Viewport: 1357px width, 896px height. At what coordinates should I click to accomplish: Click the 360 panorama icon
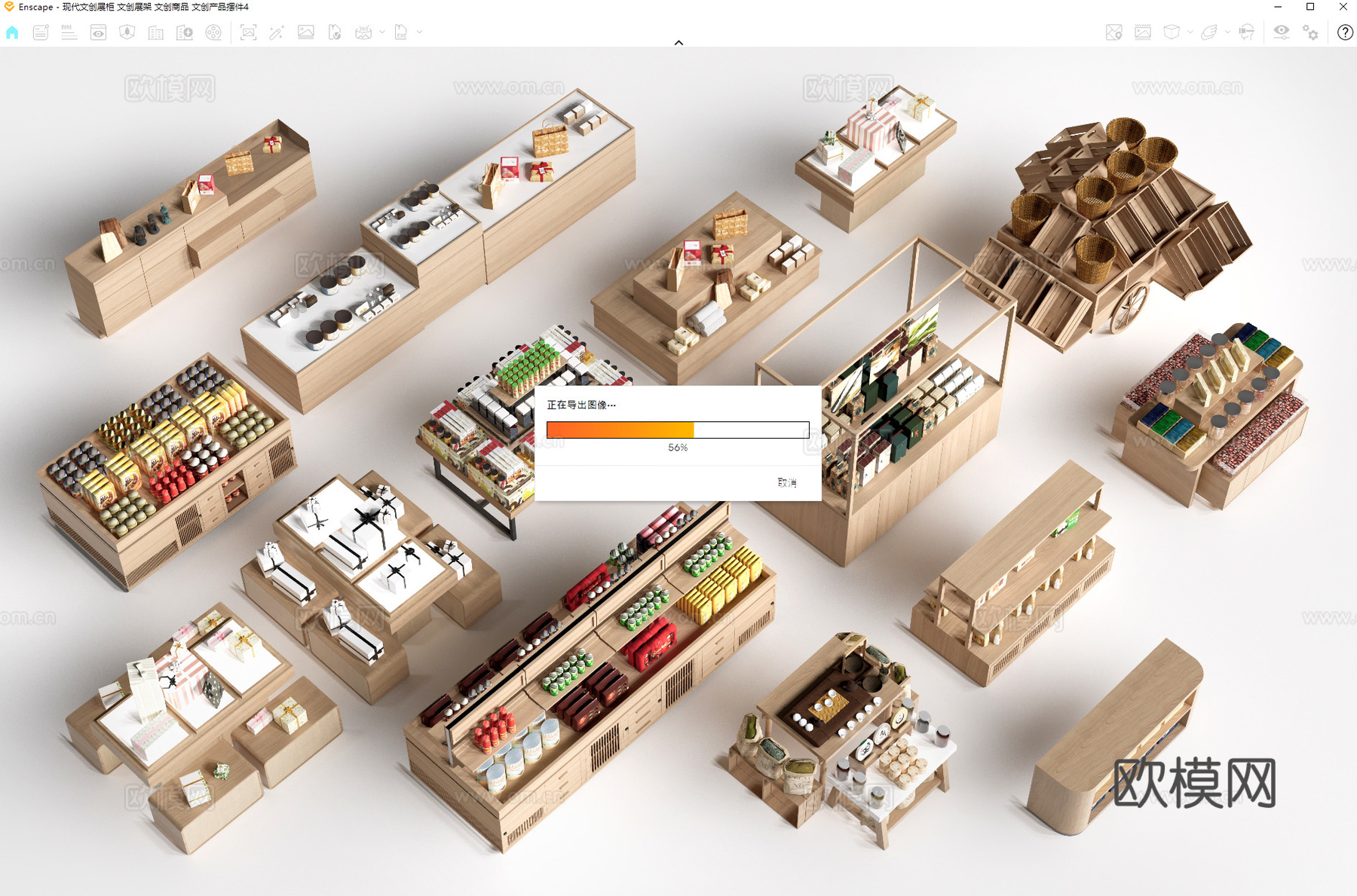(364, 32)
